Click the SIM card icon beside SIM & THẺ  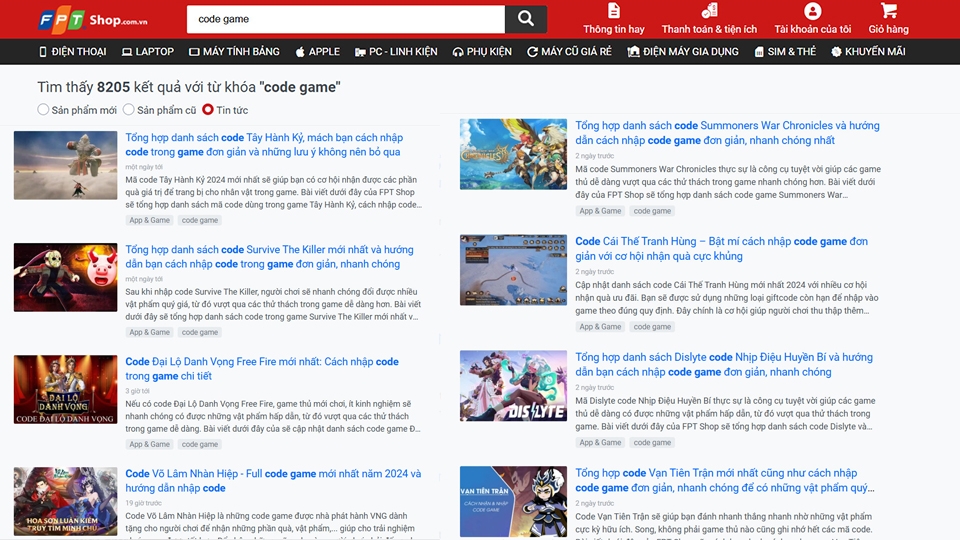tap(759, 52)
